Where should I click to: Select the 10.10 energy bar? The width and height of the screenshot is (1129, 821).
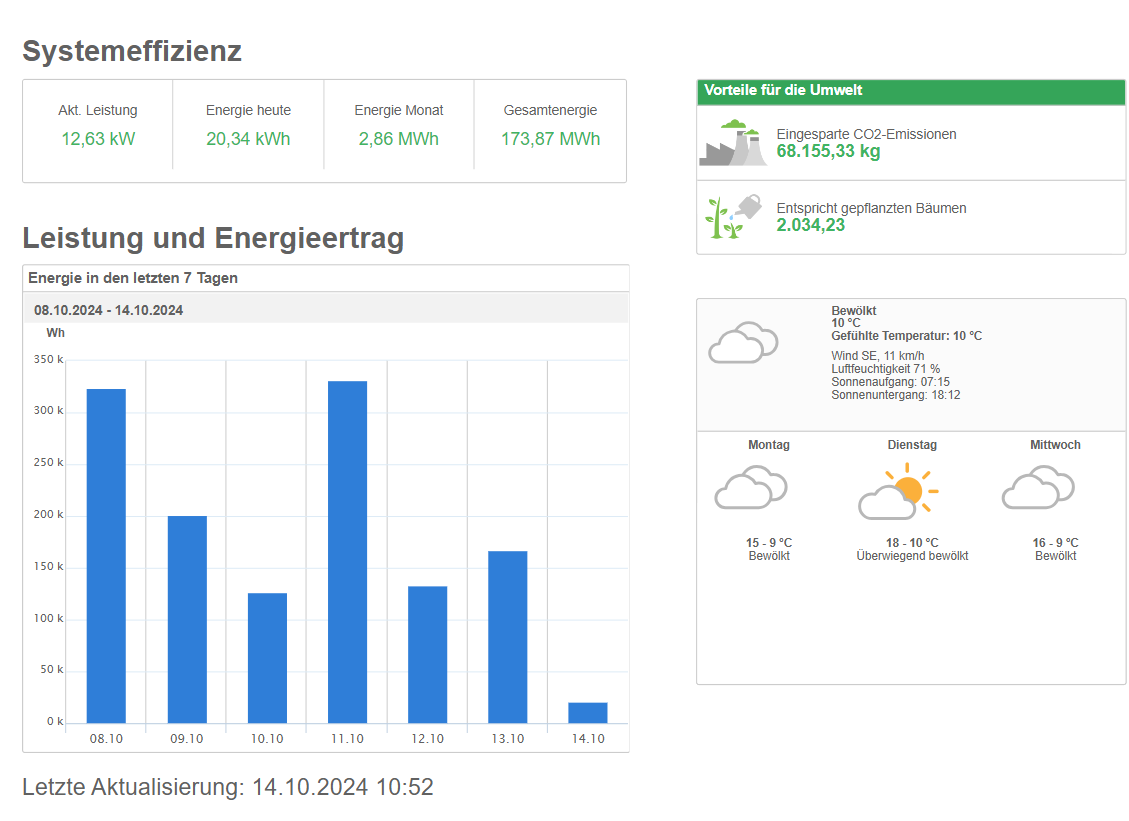tap(267, 658)
